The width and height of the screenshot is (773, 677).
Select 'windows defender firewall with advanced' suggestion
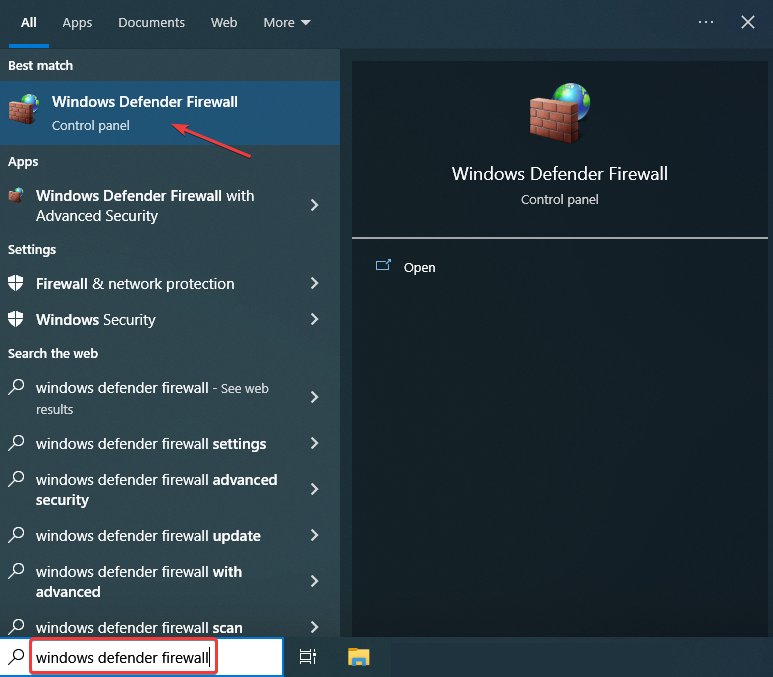tap(170, 581)
